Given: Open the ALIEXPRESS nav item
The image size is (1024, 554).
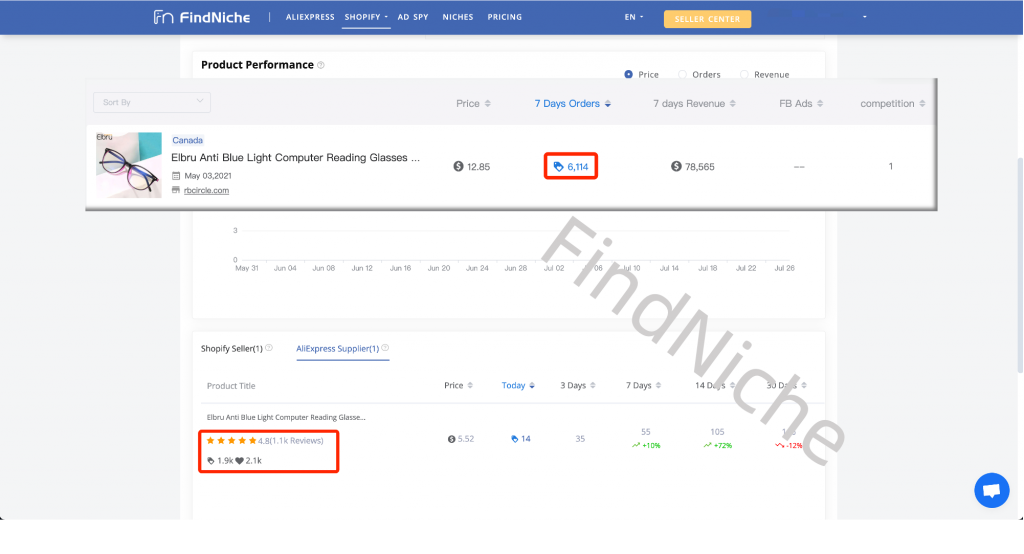Looking at the screenshot, I should (310, 17).
